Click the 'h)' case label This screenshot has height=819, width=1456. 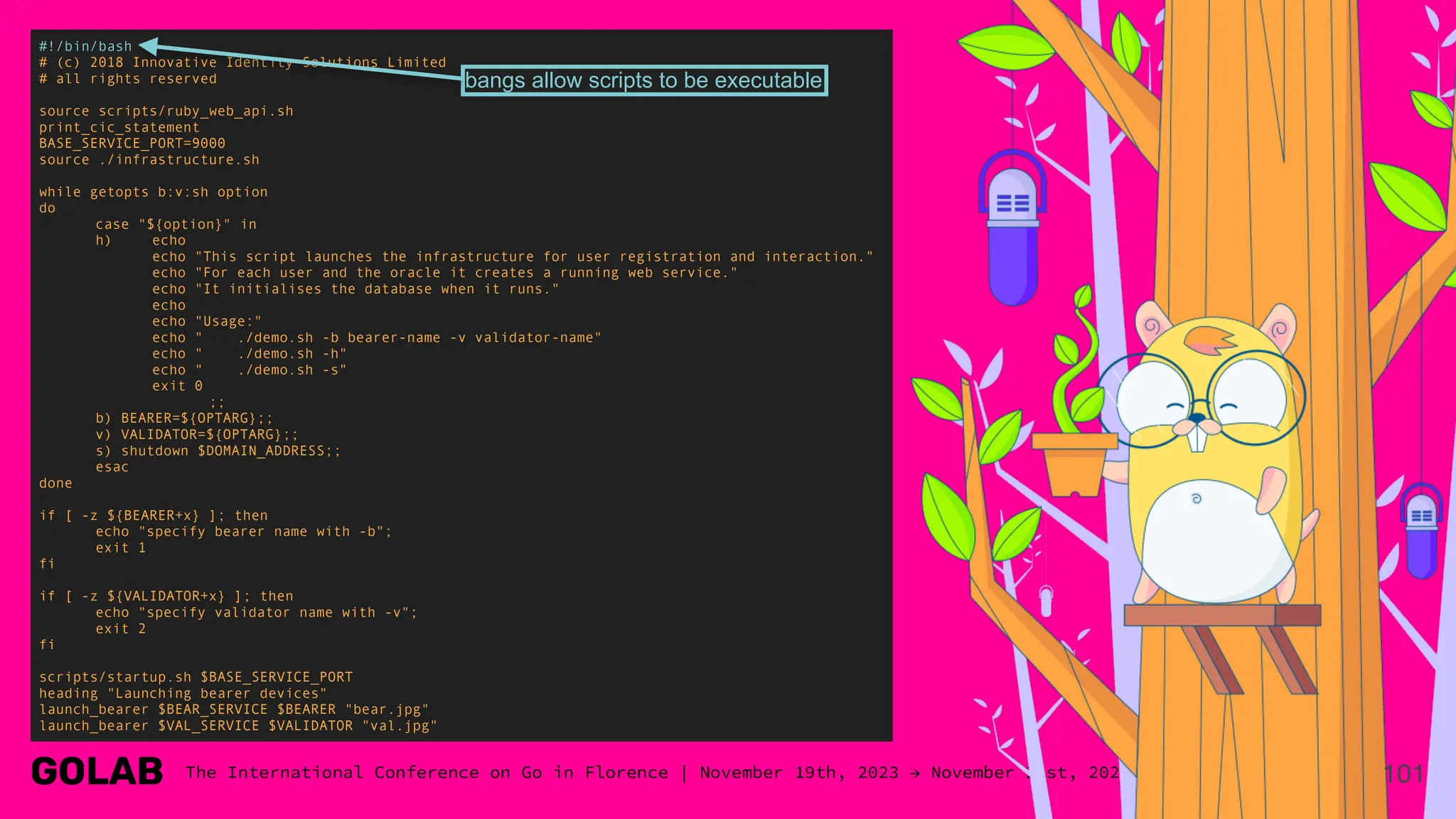104,241
